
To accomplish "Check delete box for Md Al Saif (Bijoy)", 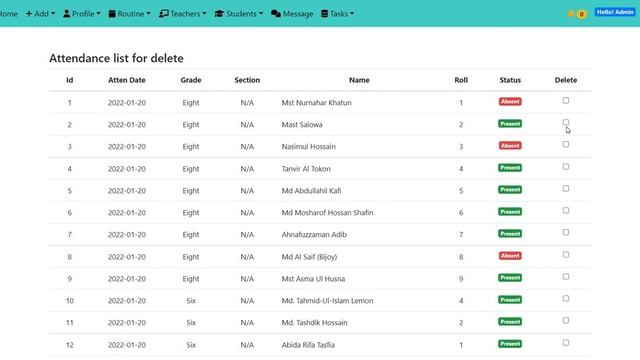I will point(566,255).
